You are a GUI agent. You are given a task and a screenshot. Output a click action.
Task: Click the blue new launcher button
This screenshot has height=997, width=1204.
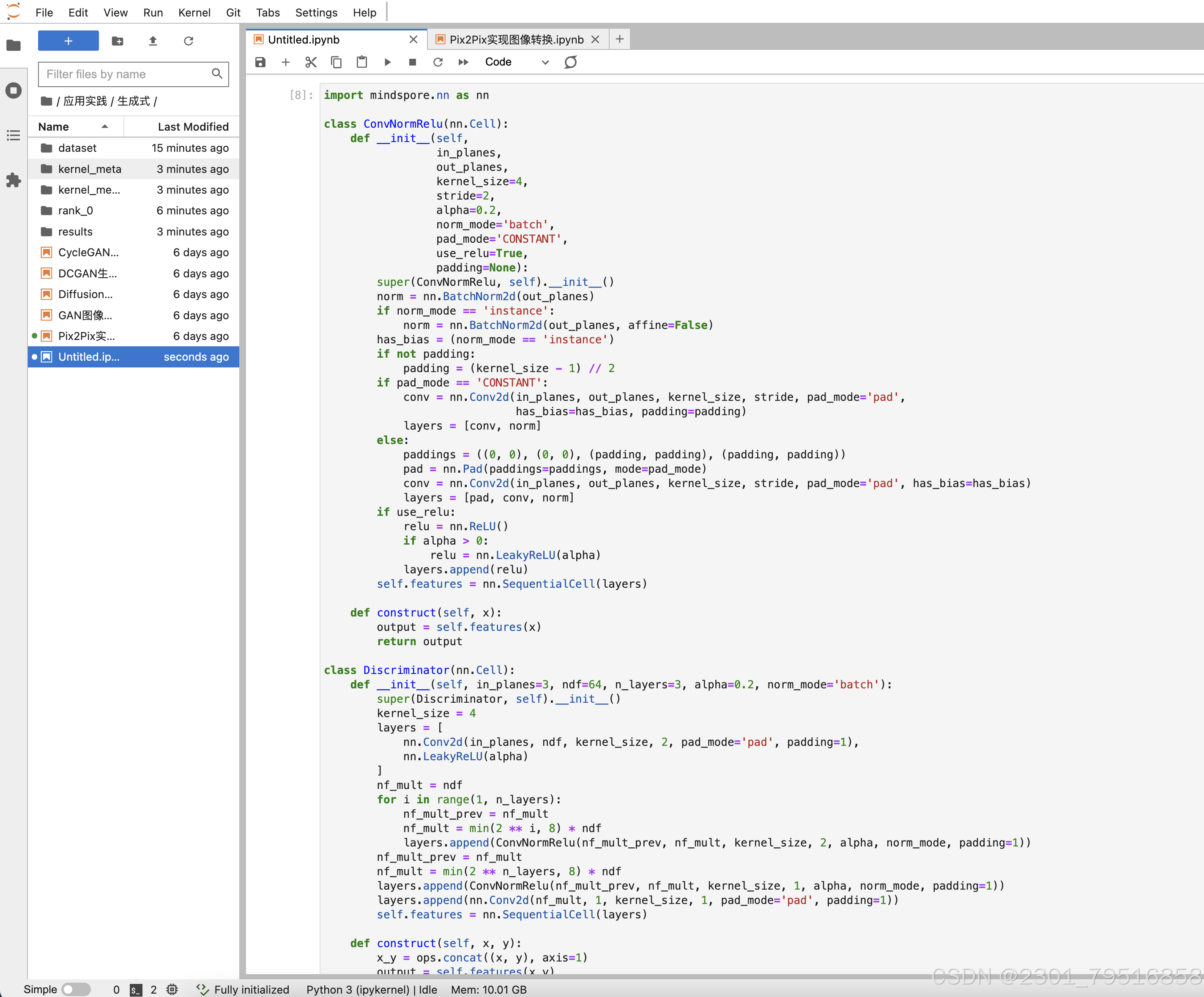pos(68,41)
